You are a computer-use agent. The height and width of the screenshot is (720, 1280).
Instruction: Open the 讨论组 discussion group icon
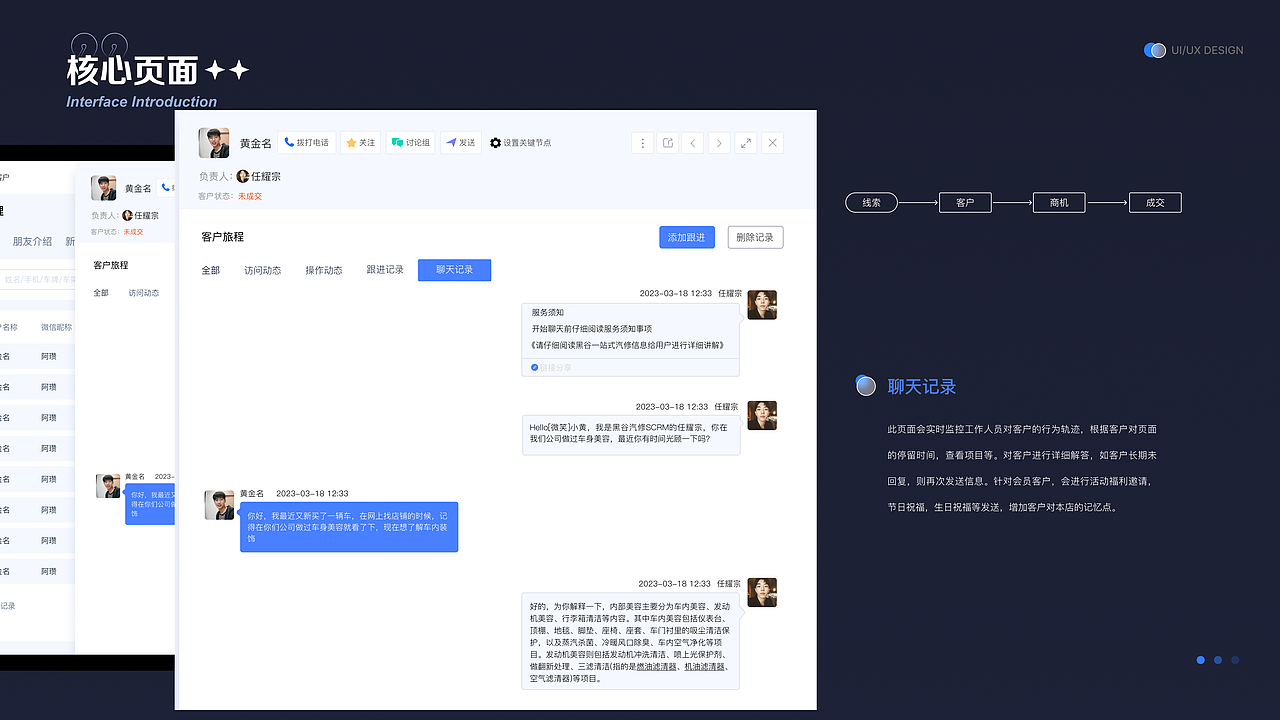397,142
